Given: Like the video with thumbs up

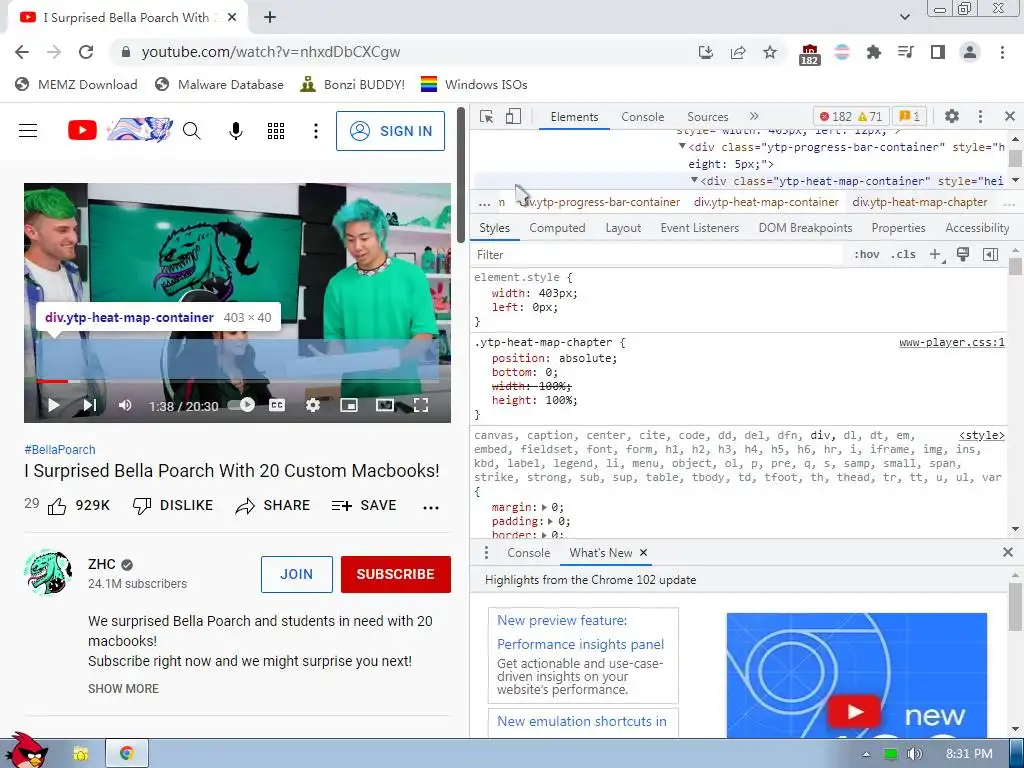Looking at the screenshot, I should pos(57,505).
